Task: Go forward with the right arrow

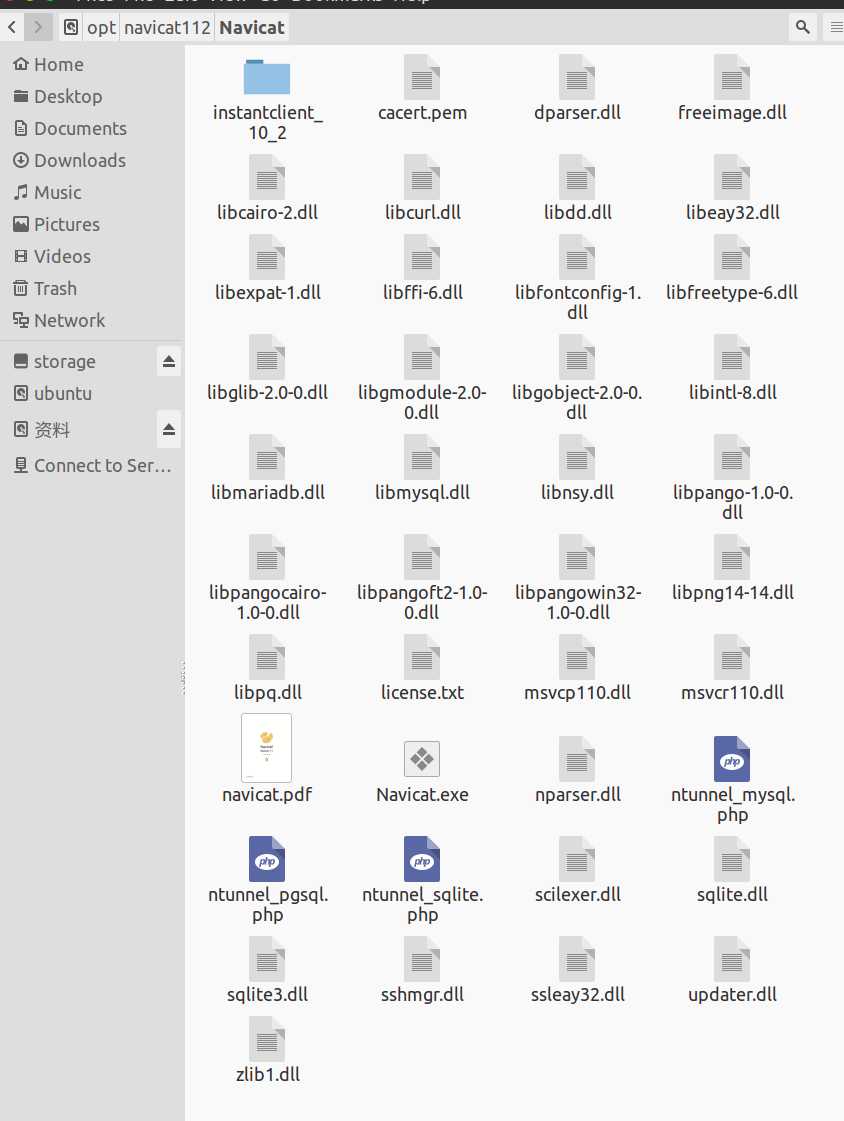Action: (37, 27)
